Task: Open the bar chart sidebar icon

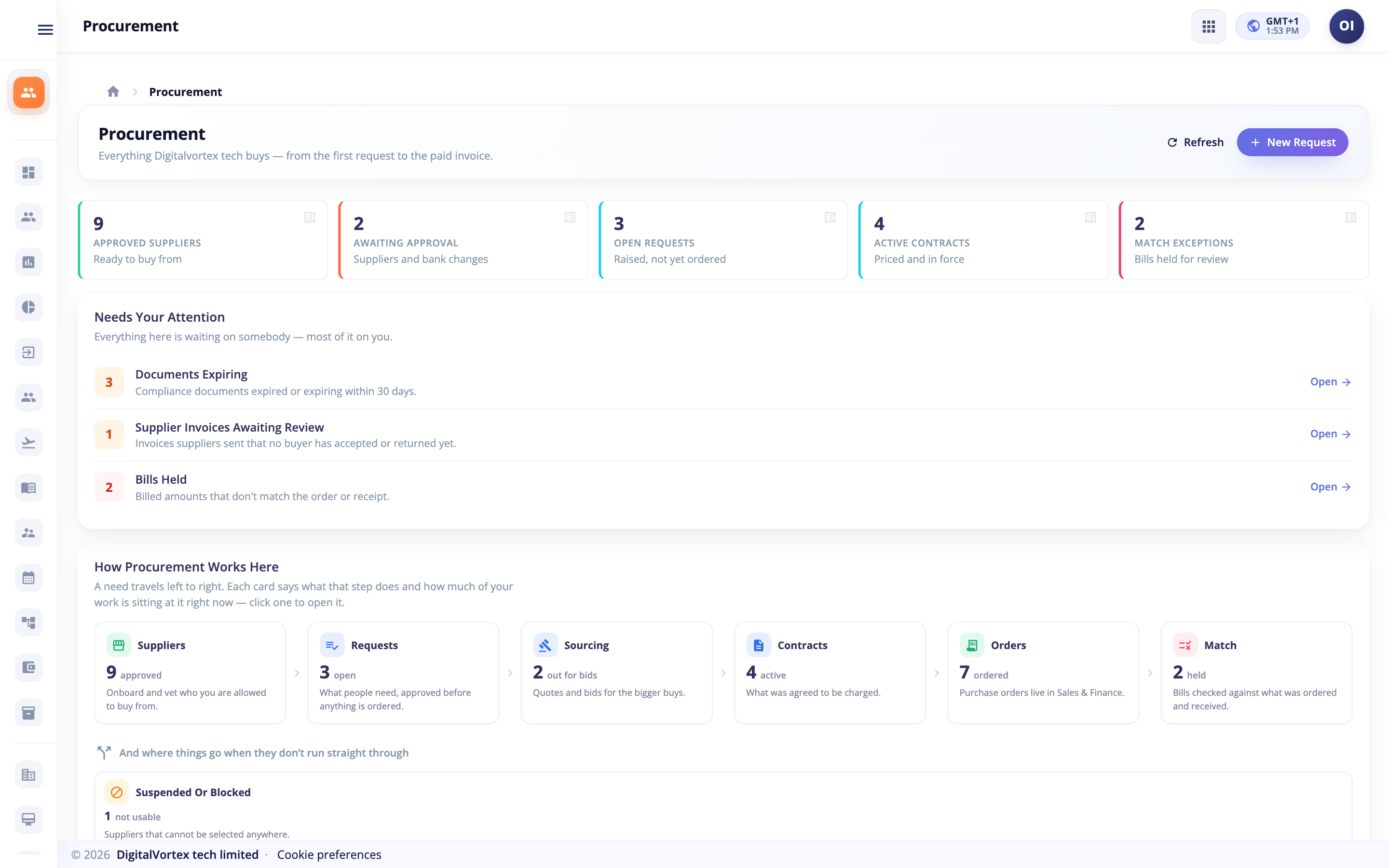Action: point(29,262)
